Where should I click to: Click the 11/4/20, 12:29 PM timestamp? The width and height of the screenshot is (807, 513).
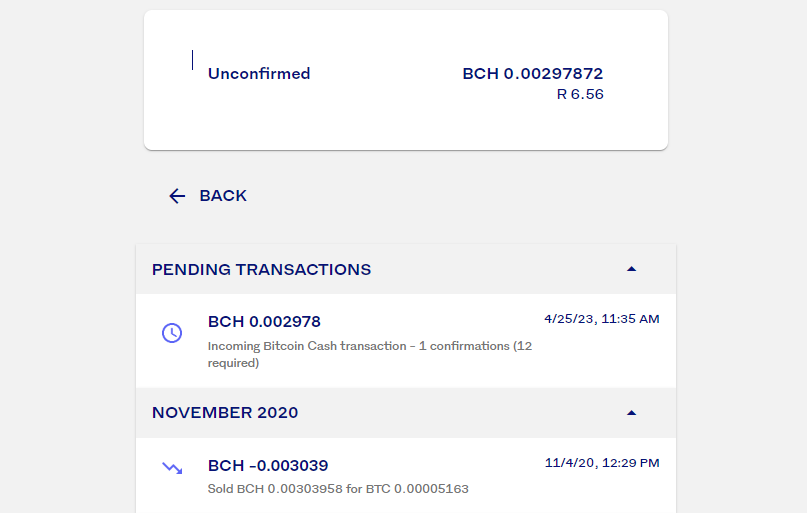(602, 463)
